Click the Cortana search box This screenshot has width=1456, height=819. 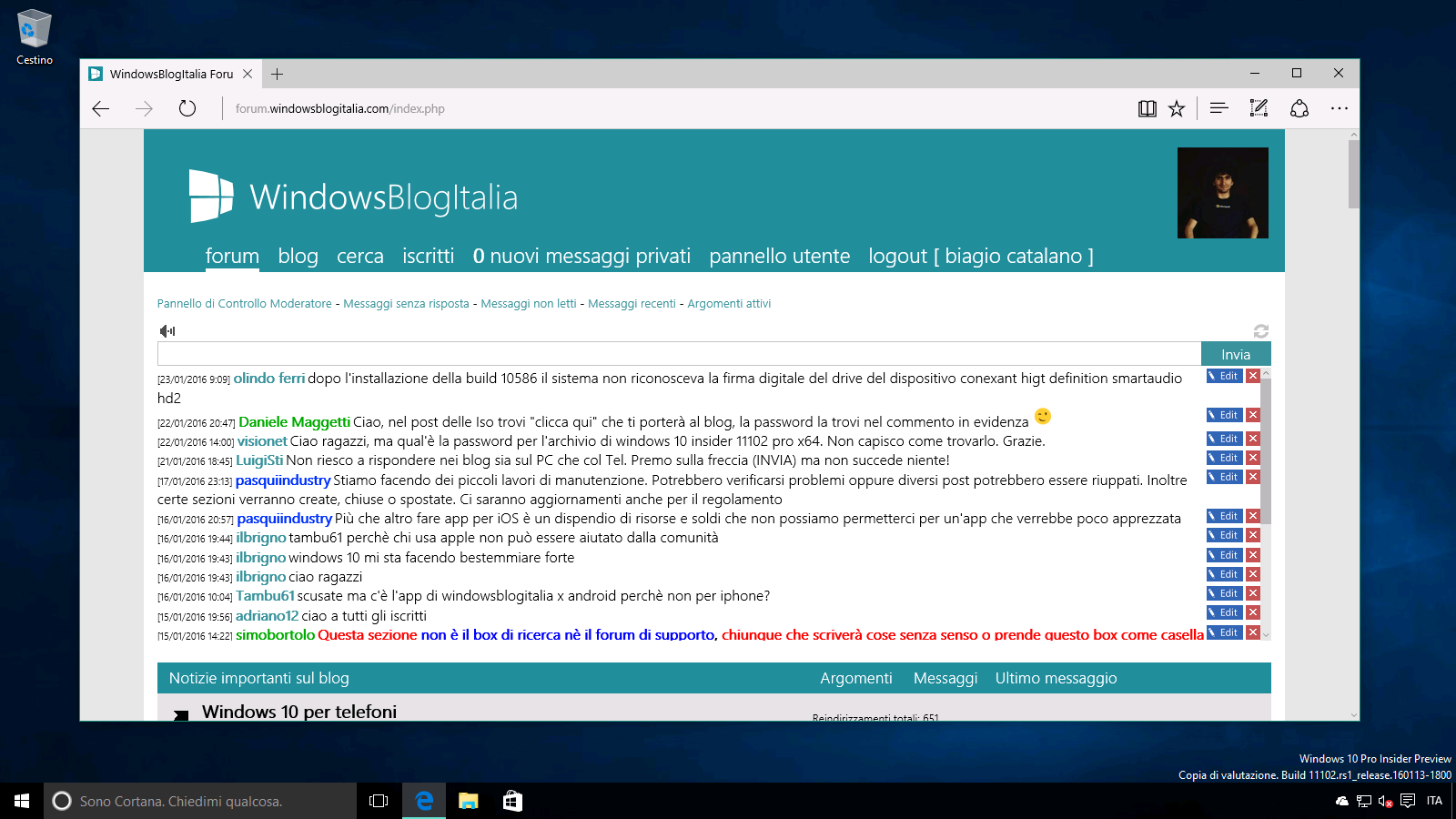tap(200, 801)
